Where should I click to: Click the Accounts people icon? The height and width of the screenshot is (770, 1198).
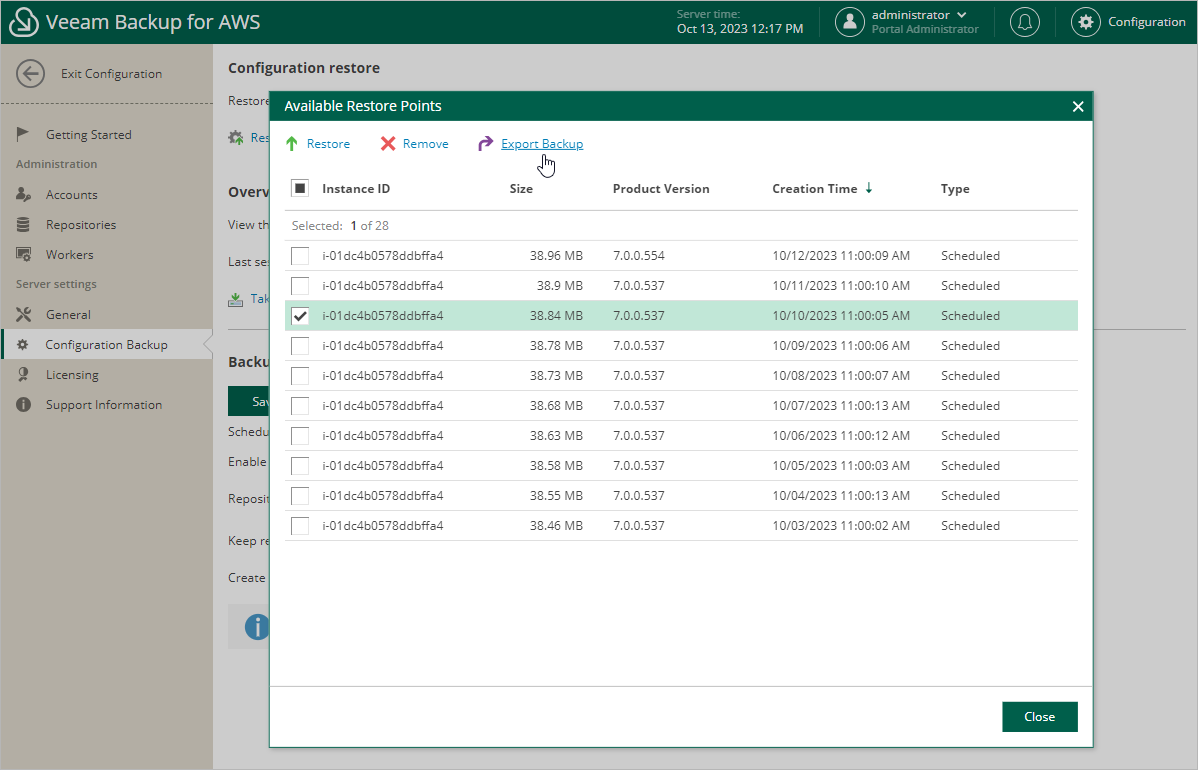click(24, 195)
